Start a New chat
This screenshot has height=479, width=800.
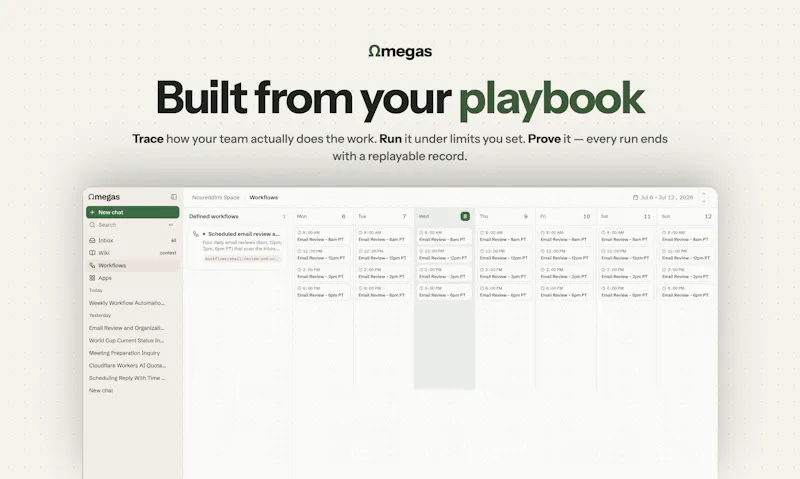point(133,212)
